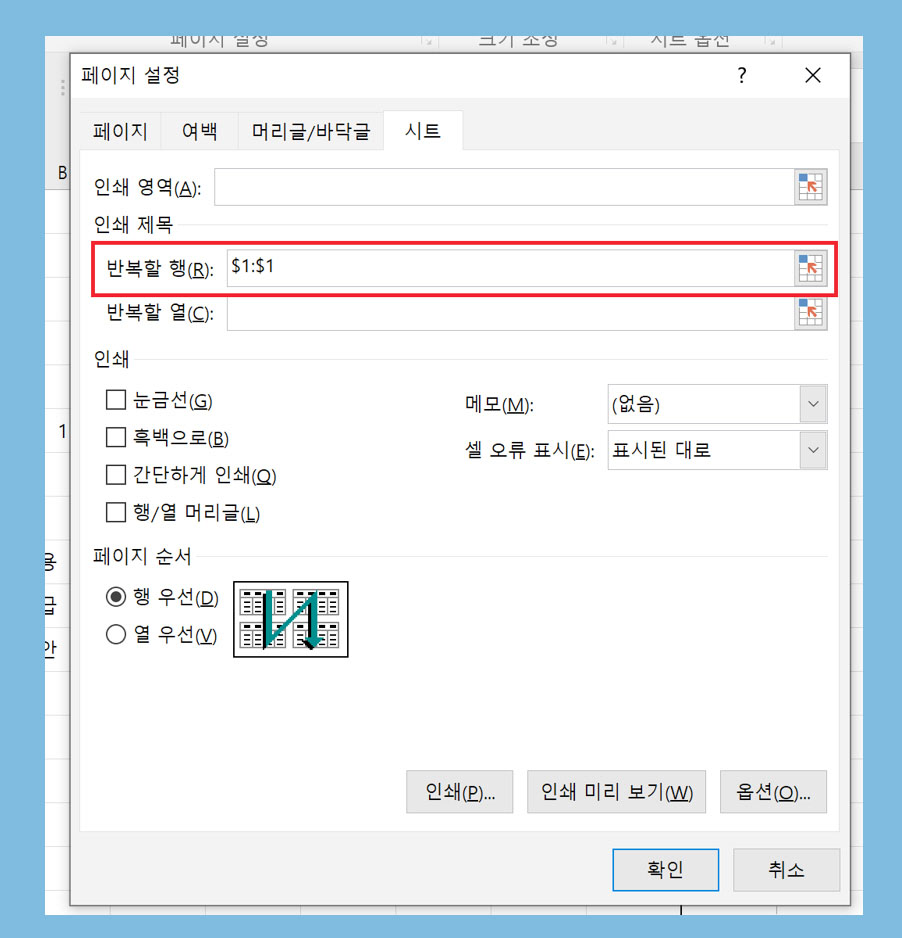
Task: Open the 머리글/바닥글 tab
Action: (310, 131)
